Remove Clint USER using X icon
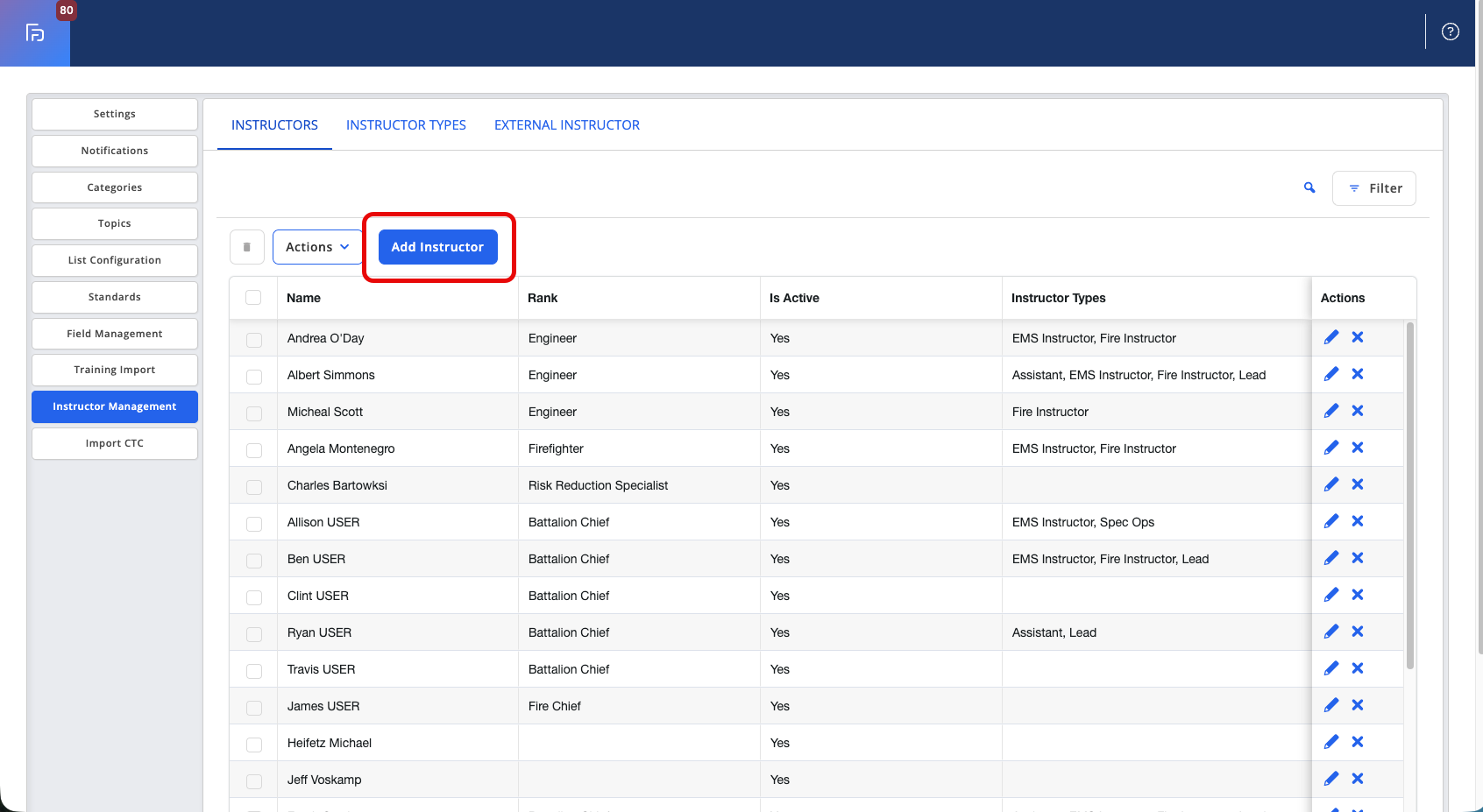The height and width of the screenshot is (812, 1483). pyautogui.click(x=1358, y=595)
